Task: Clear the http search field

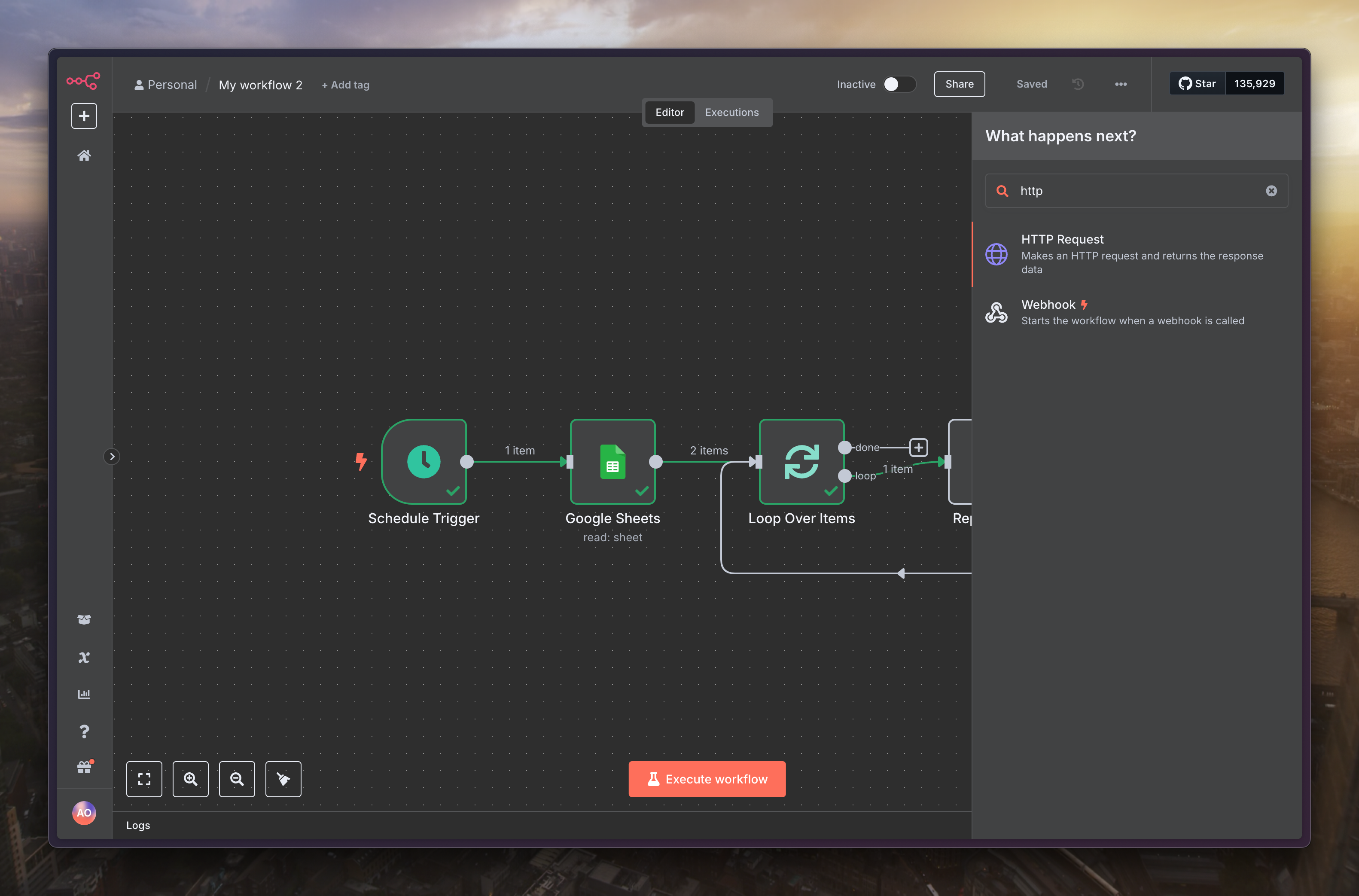Action: [x=1271, y=191]
